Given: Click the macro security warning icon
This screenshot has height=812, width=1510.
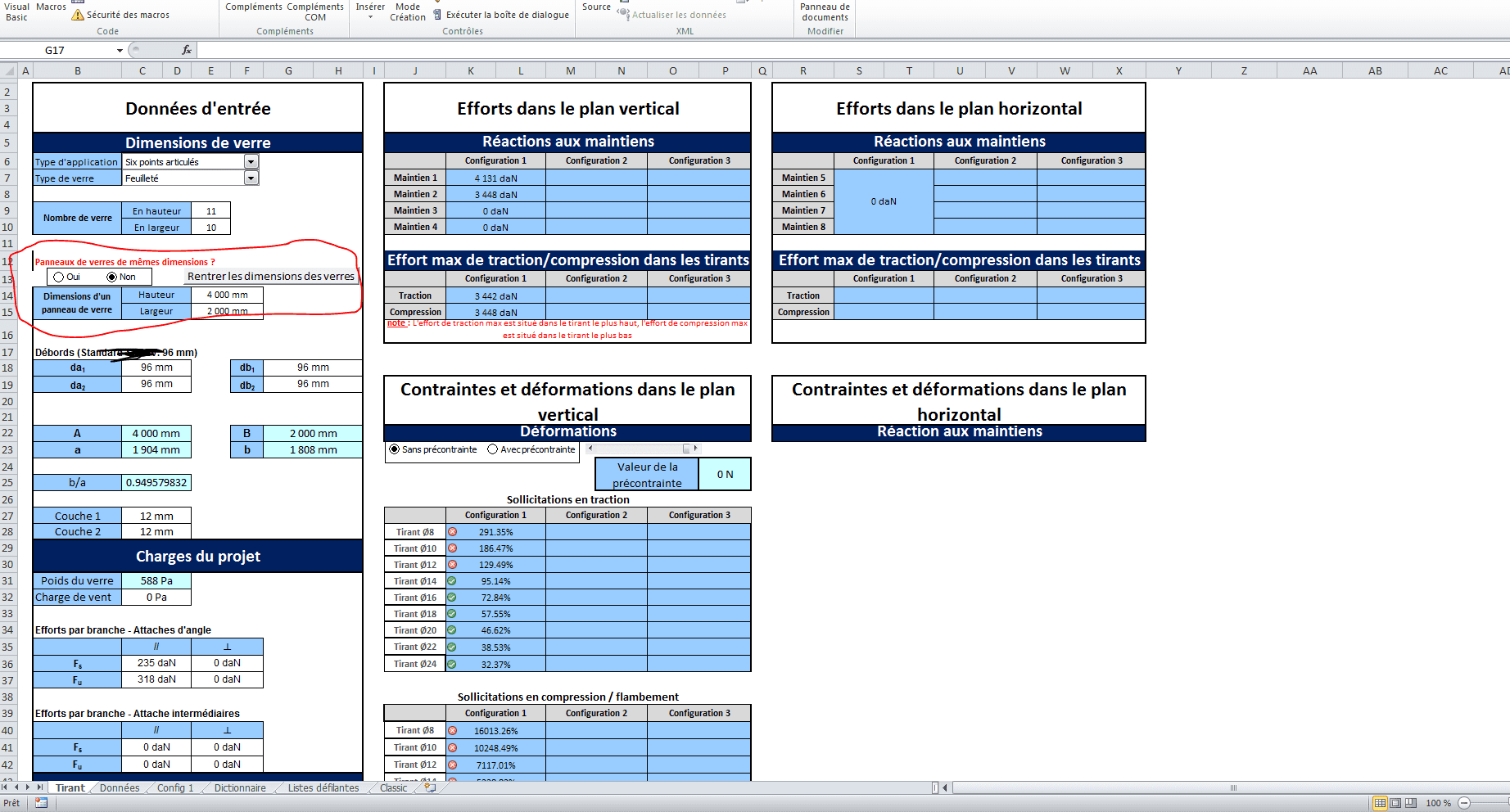Looking at the screenshot, I should coord(78,15).
